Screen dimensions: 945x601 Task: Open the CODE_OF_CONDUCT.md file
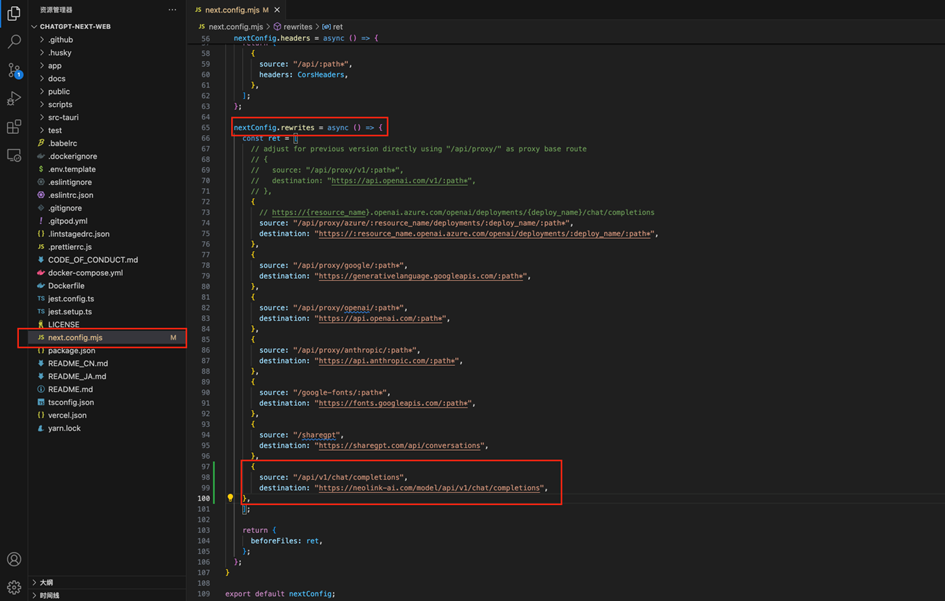point(93,260)
